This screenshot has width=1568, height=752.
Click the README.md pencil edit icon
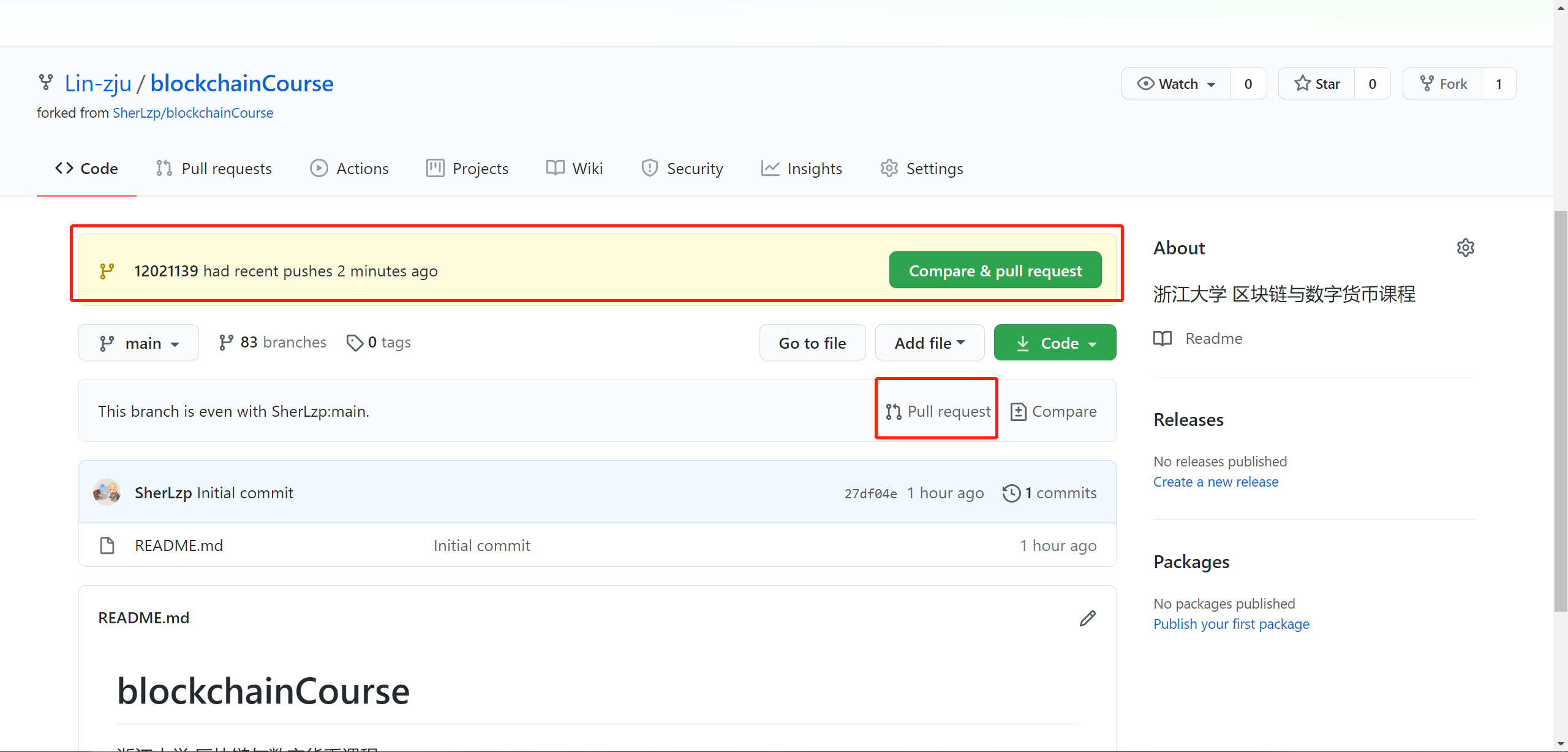click(1088, 618)
